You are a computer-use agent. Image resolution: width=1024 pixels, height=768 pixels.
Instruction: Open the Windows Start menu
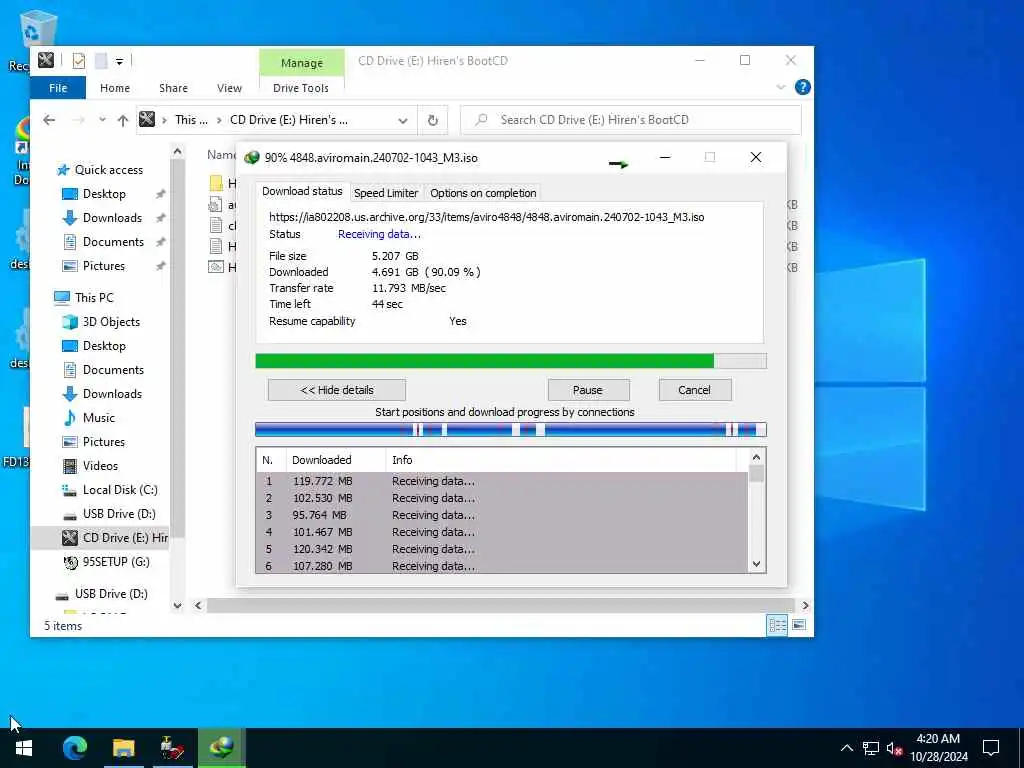tap(24, 747)
